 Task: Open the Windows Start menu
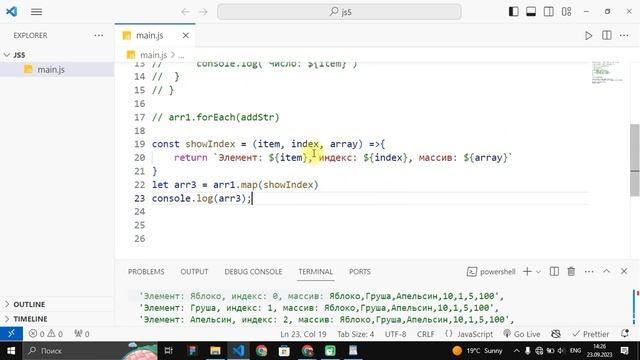(11, 351)
